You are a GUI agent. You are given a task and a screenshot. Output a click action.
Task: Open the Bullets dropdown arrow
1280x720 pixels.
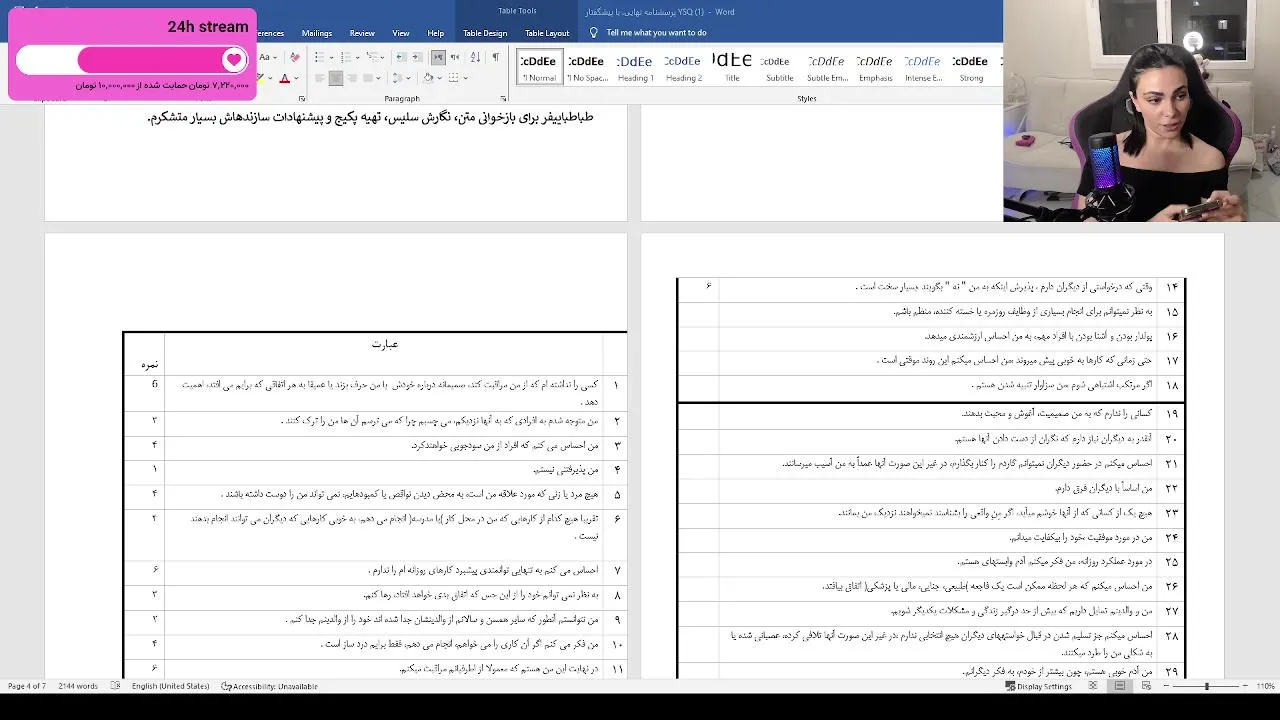pyautogui.click(x=331, y=58)
